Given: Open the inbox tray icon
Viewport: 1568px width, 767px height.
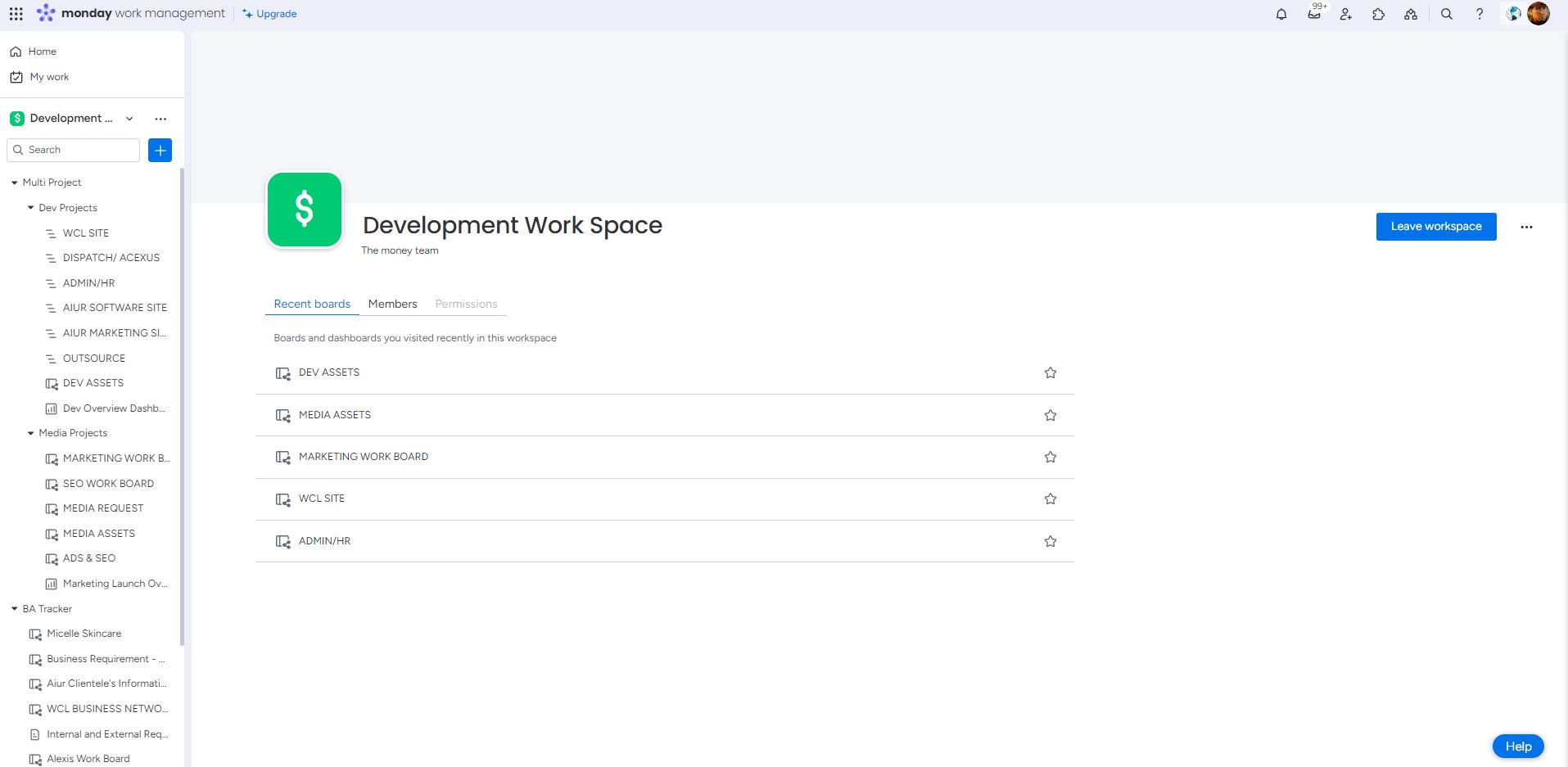Looking at the screenshot, I should click(x=1314, y=14).
